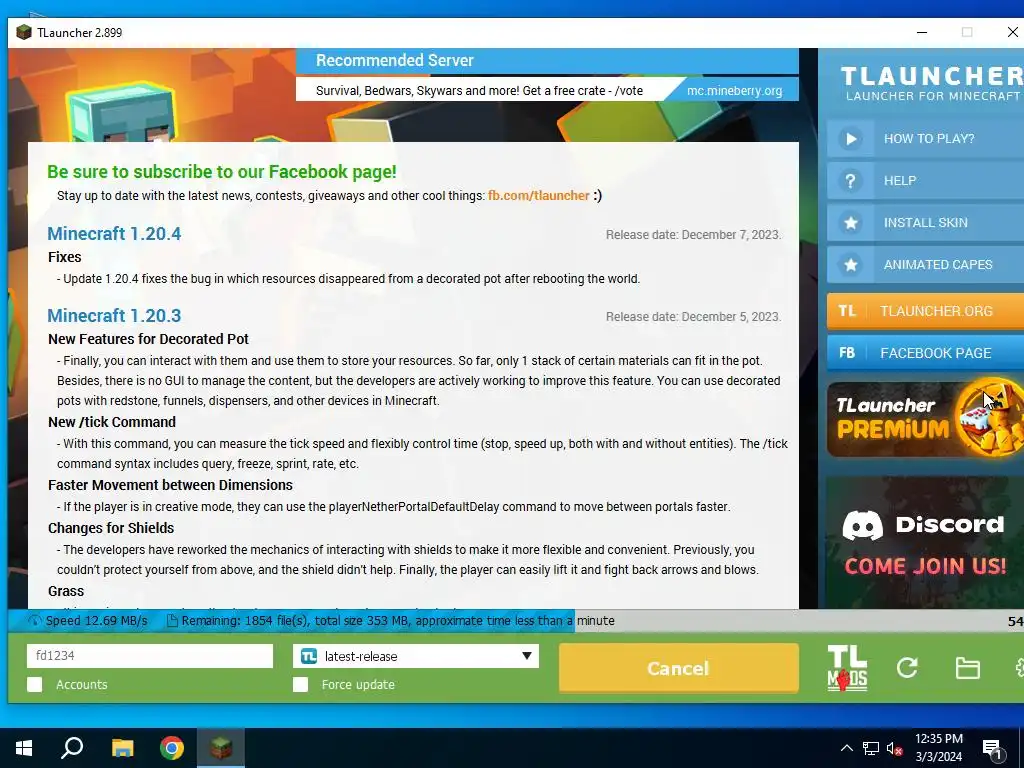Click the taskbar clock showing 12:35 PM

(x=938, y=748)
